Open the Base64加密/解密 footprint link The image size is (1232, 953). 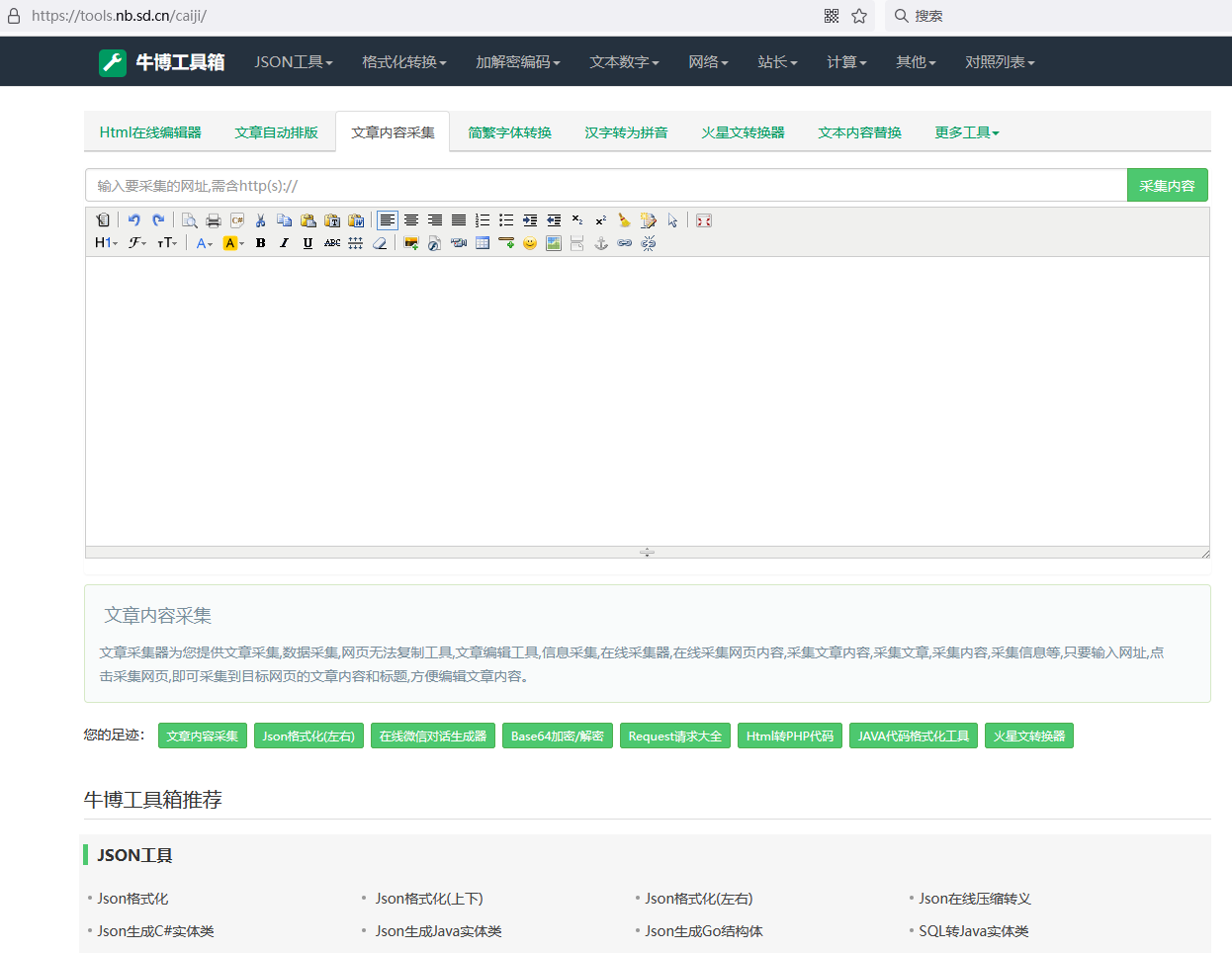pos(557,736)
